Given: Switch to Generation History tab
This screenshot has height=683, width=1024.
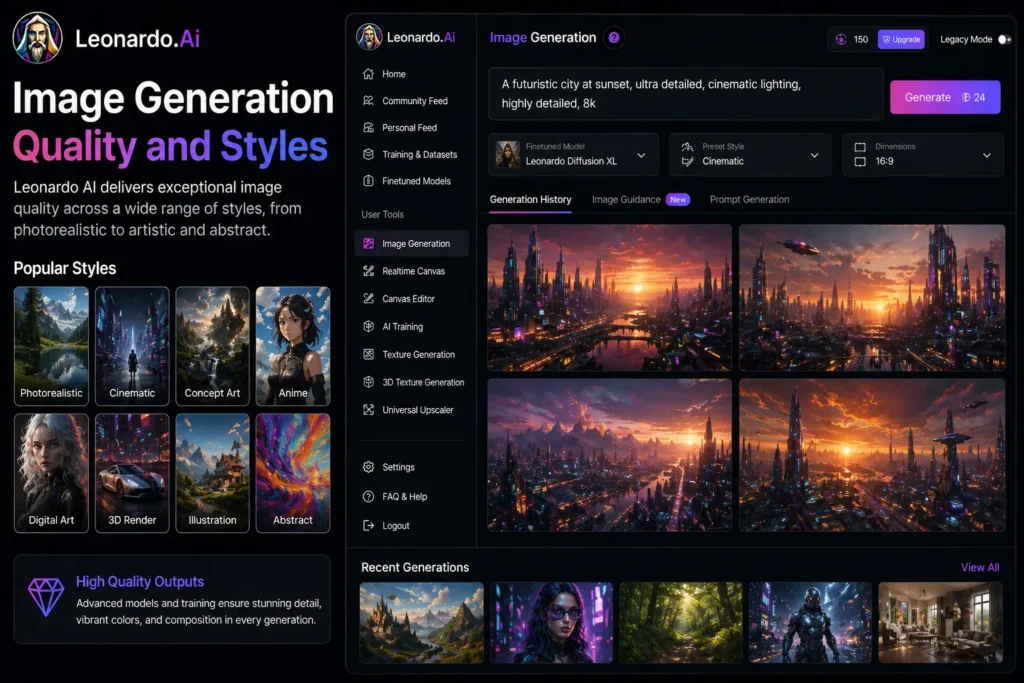Looking at the screenshot, I should pos(530,200).
